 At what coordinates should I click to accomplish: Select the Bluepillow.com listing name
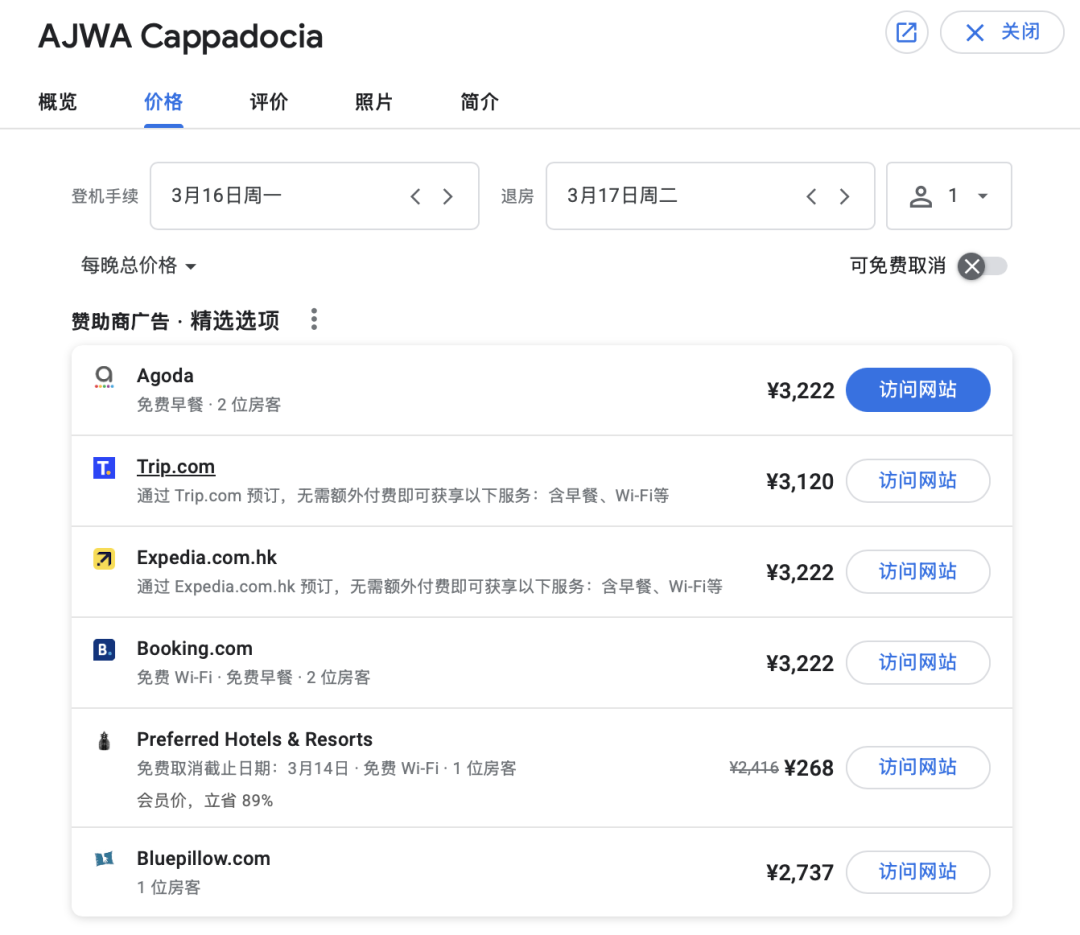[x=203, y=859]
